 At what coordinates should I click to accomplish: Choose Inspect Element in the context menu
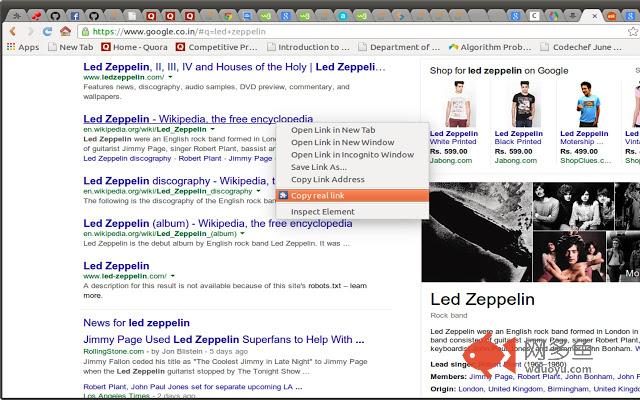click(322, 212)
